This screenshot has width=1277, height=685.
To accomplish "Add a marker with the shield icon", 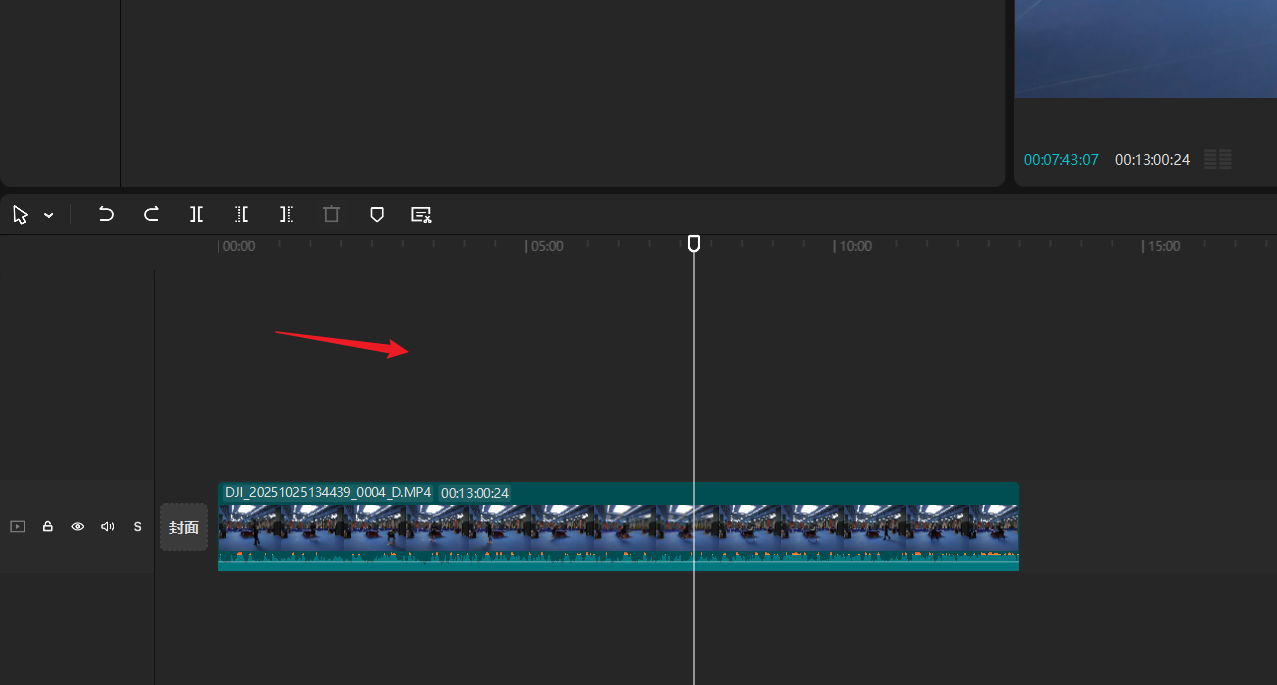I will tap(377, 214).
